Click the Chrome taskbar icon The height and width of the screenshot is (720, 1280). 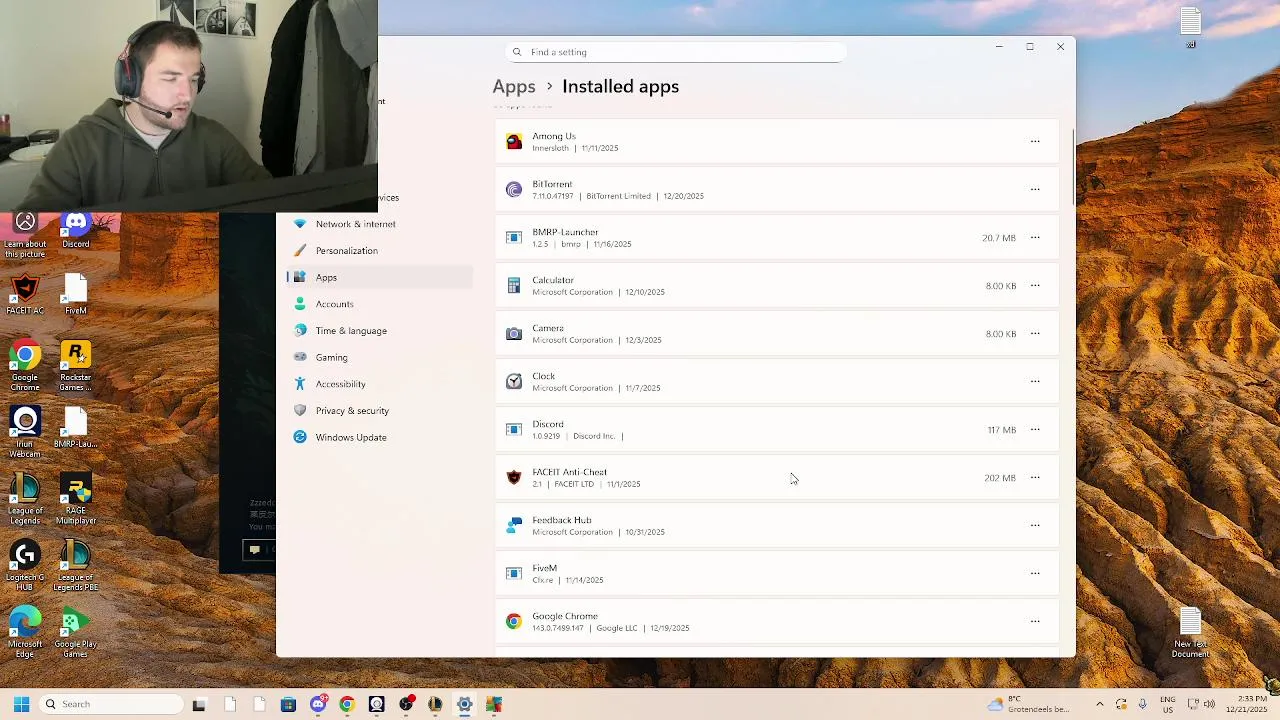[347, 705]
